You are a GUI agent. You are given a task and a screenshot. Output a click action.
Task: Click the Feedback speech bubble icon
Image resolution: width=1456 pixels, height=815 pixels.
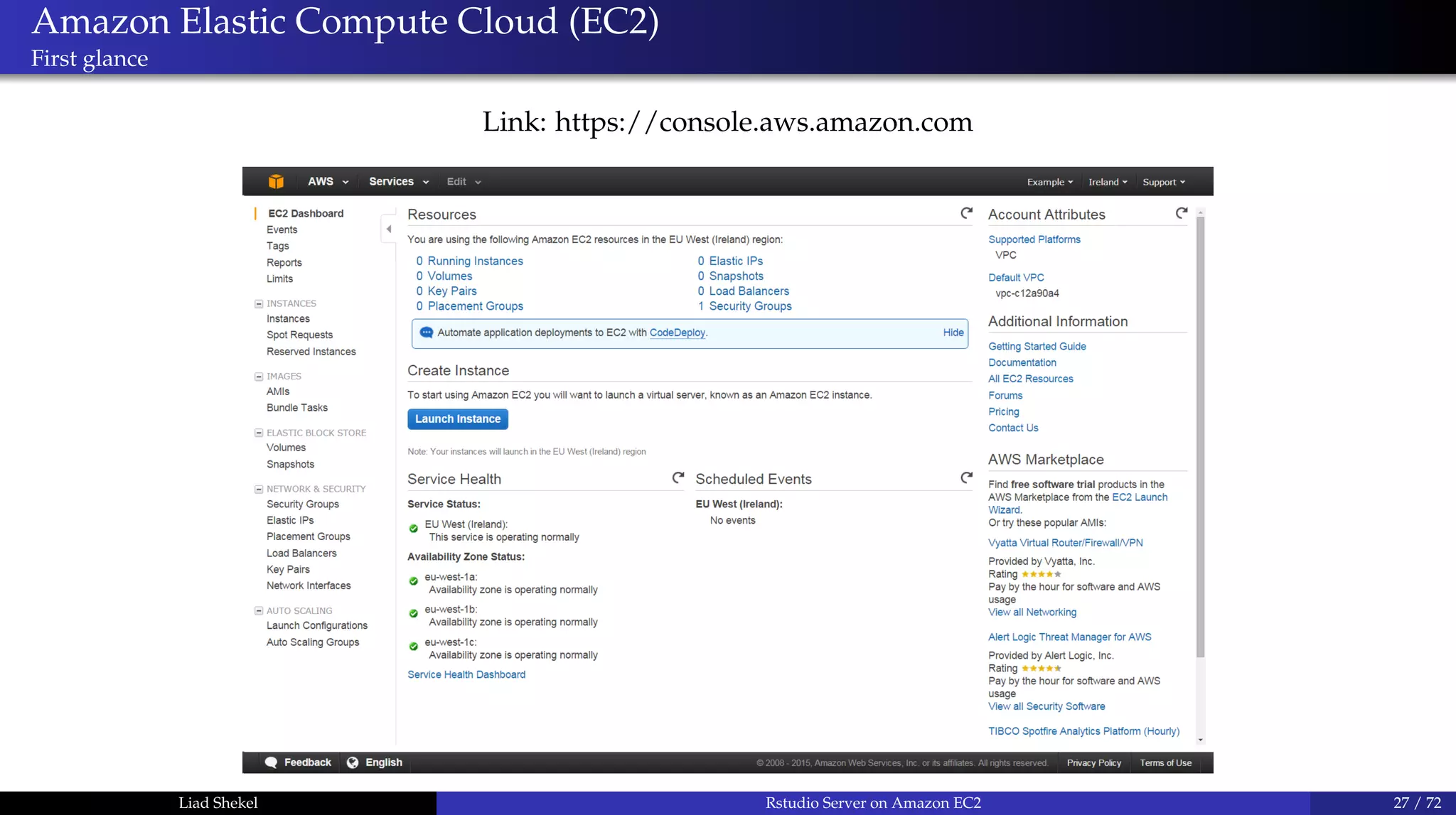(x=271, y=762)
